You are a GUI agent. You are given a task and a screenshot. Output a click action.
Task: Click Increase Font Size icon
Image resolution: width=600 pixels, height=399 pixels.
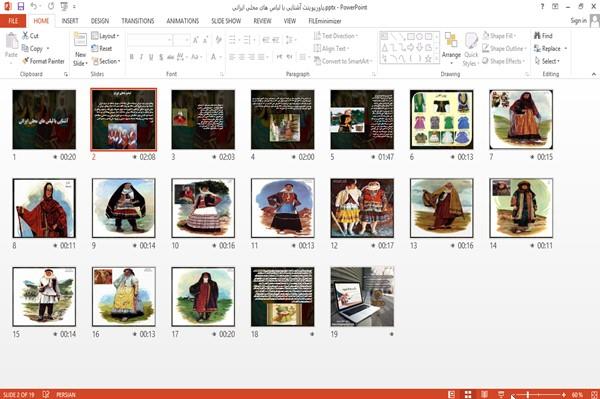click(x=196, y=40)
